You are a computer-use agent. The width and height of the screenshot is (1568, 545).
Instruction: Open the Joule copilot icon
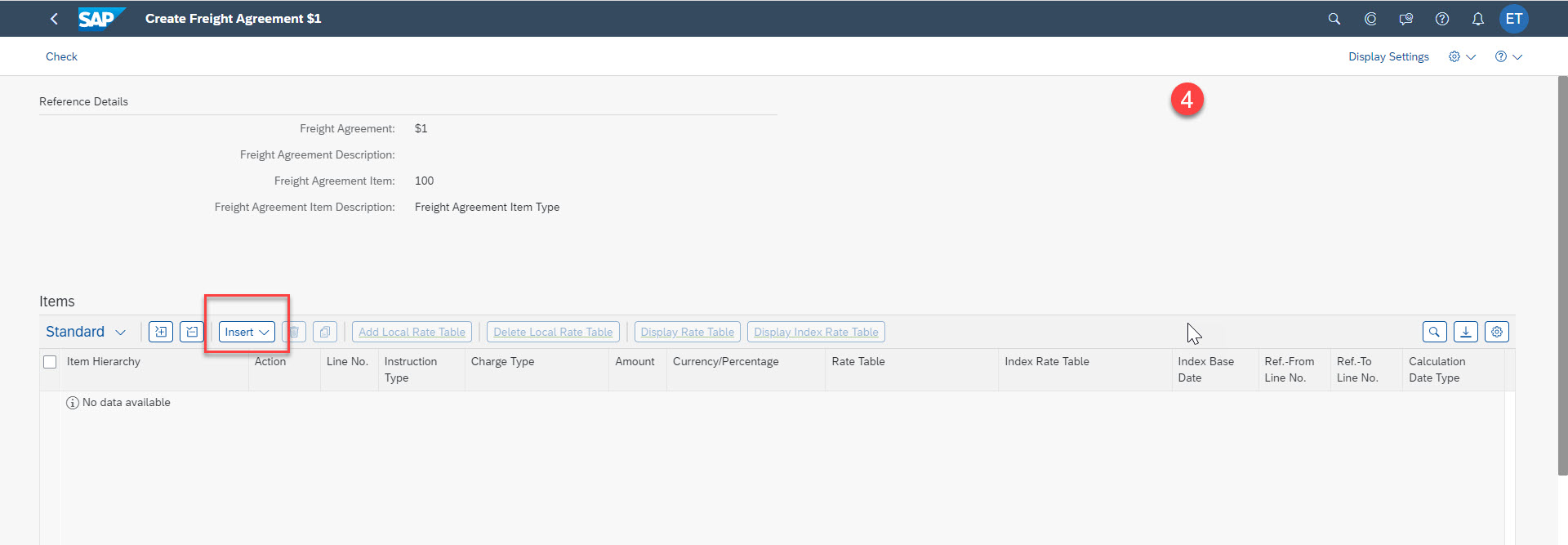point(1370,19)
